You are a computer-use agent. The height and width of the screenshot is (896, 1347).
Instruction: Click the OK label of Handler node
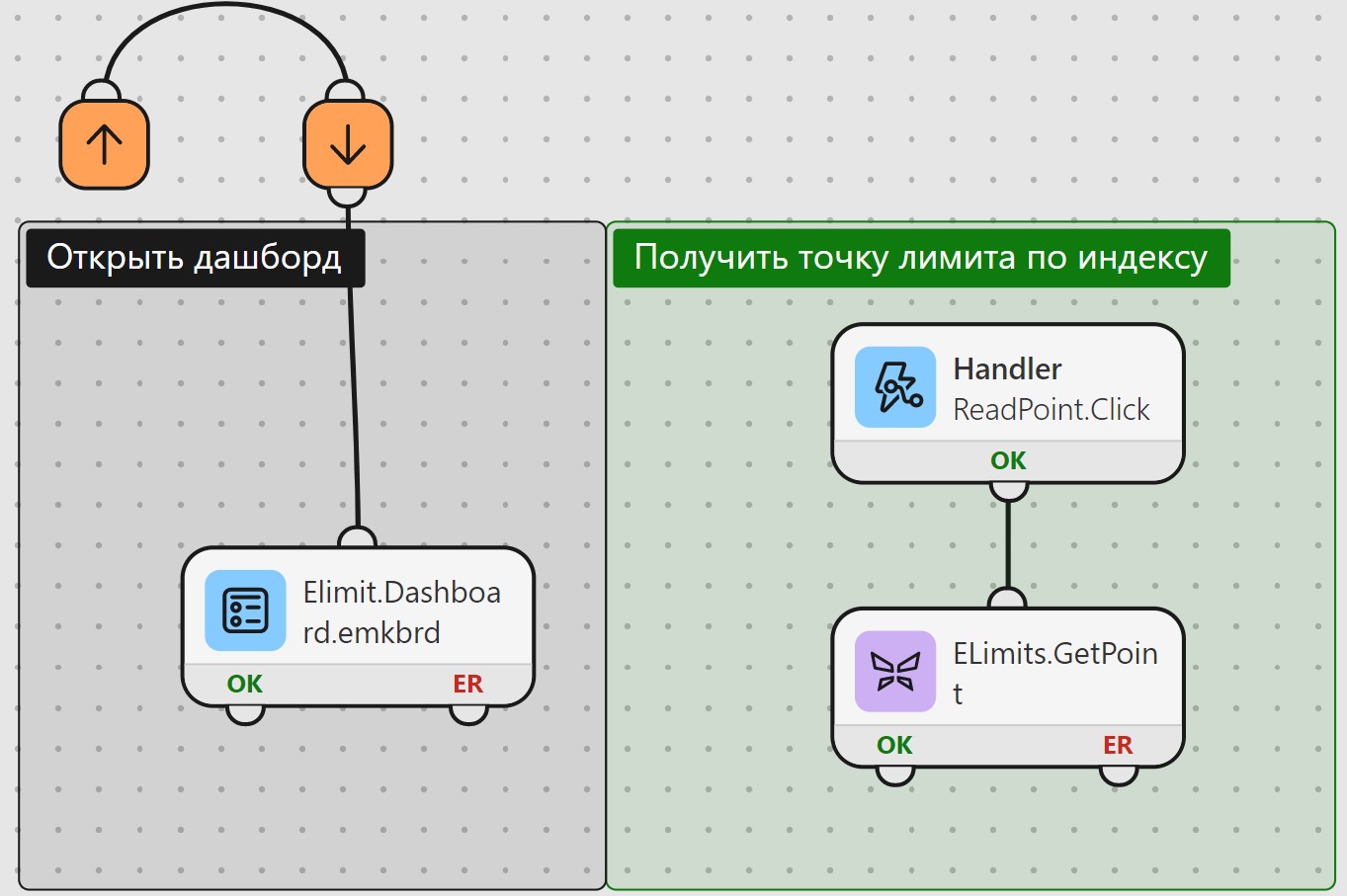coord(1008,460)
